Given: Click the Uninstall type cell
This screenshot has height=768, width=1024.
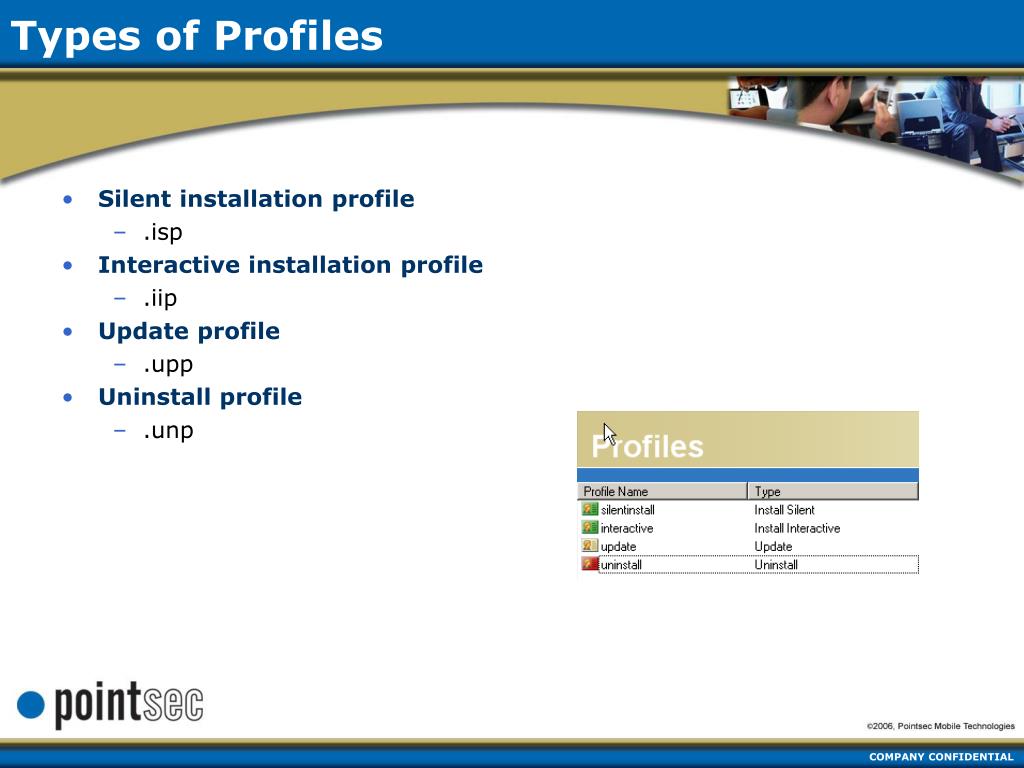Looking at the screenshot, I should tap(776, 565).
